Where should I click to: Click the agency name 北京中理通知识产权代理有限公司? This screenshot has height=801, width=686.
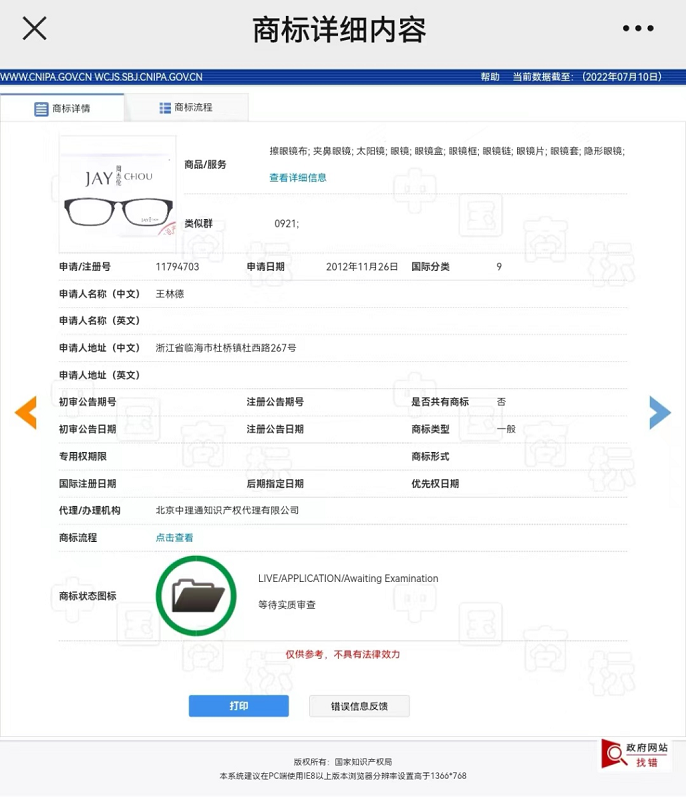click(x=227, y=510)
